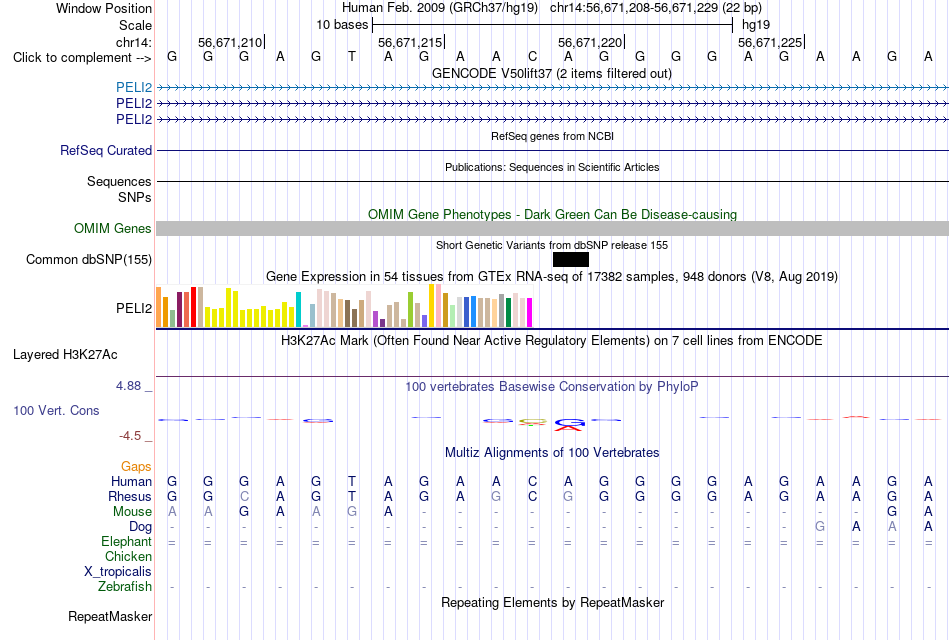
Task: Click the 4.88 PhyloP upper scale value
Action: [x=128, y=385]
